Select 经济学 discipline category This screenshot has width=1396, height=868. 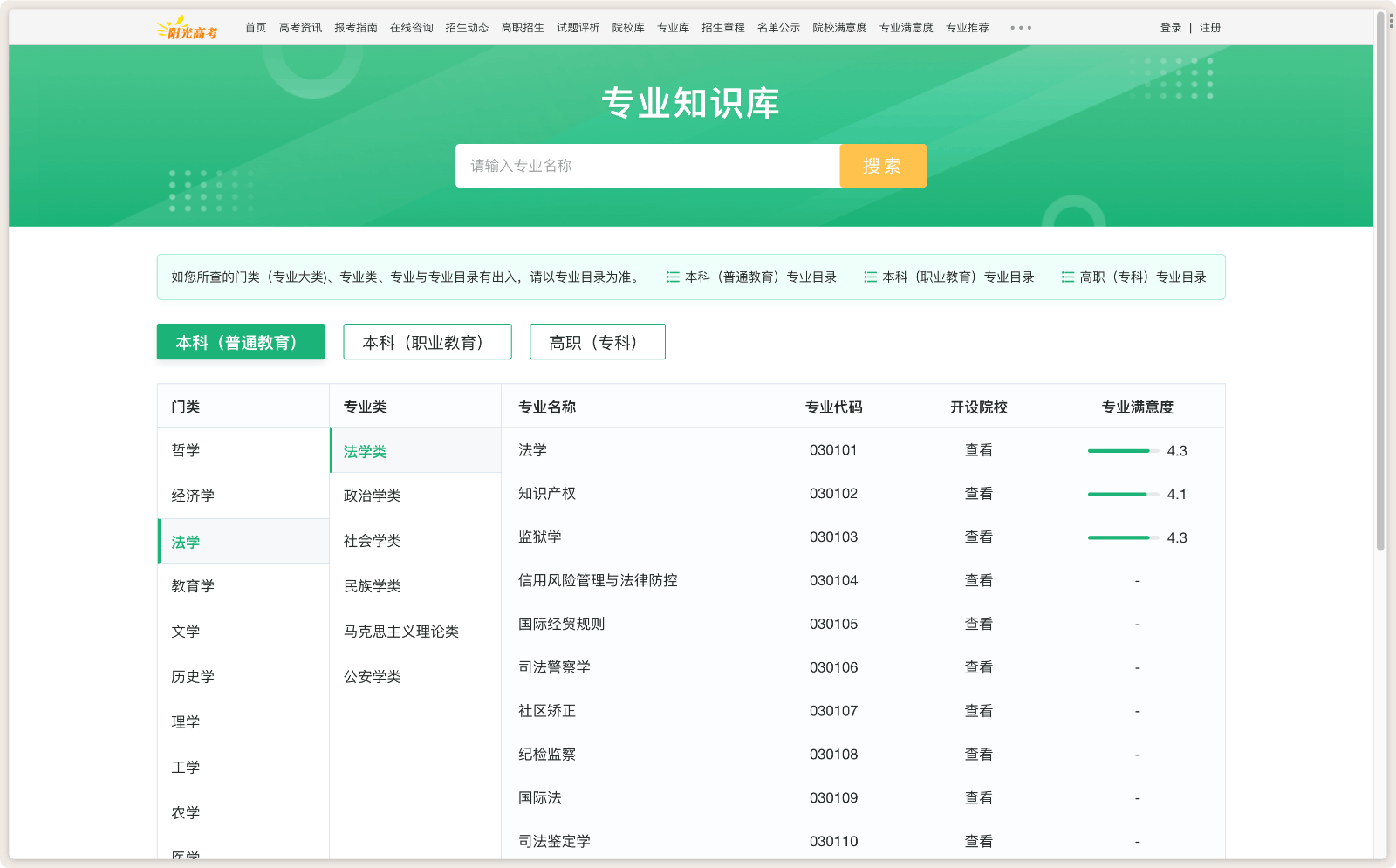pyautogui.click(x=193, y=496)
